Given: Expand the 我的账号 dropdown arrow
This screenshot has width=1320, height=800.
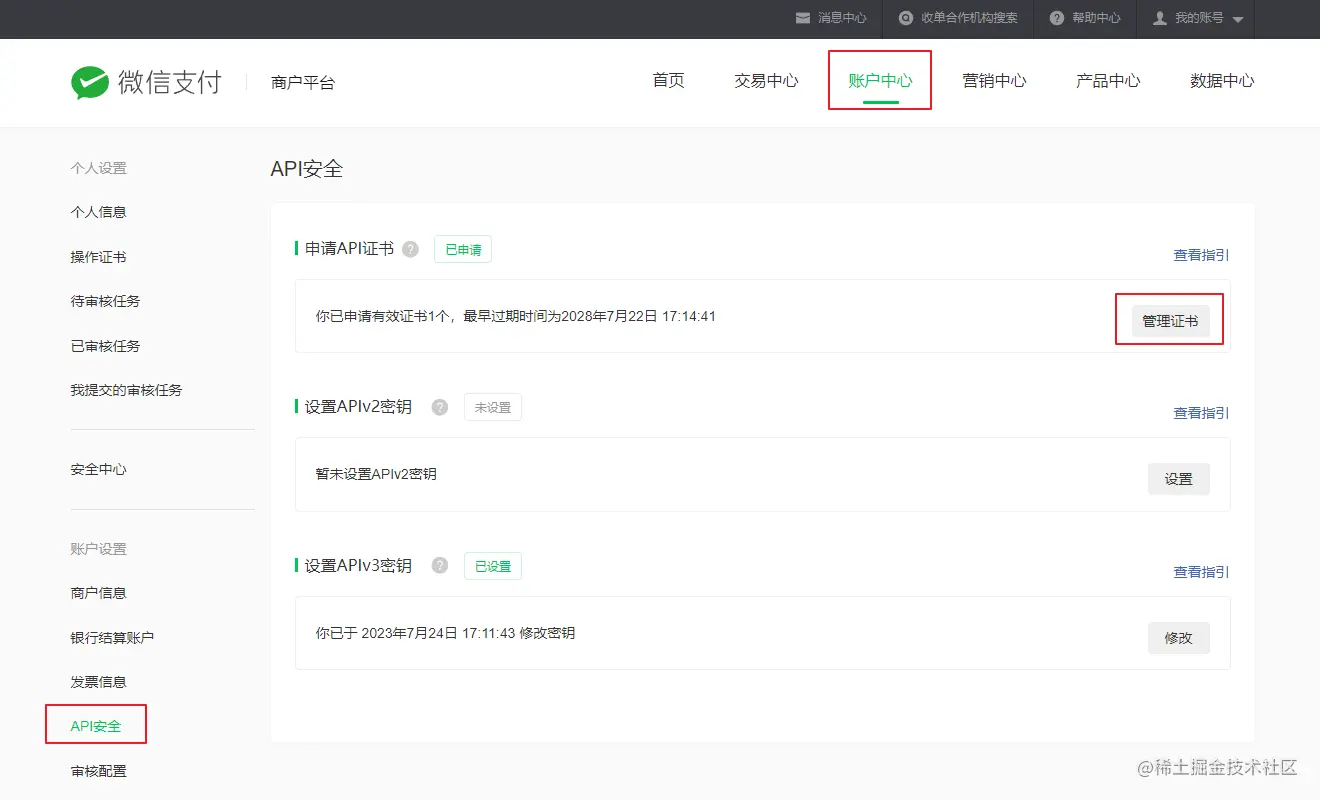Looking at the screenshot, I should [1238, 20].
